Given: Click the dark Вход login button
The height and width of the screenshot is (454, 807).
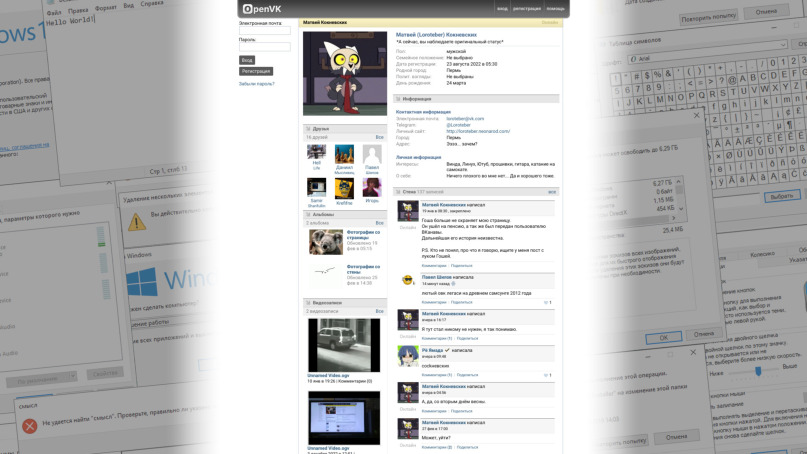Looking at the screenshot, I should pos(247,60).
